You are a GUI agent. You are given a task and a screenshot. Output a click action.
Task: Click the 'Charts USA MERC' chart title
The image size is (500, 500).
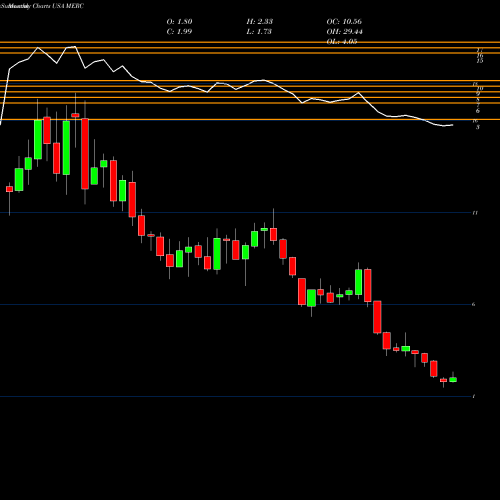pyautogui.click(x=58, y=6)
